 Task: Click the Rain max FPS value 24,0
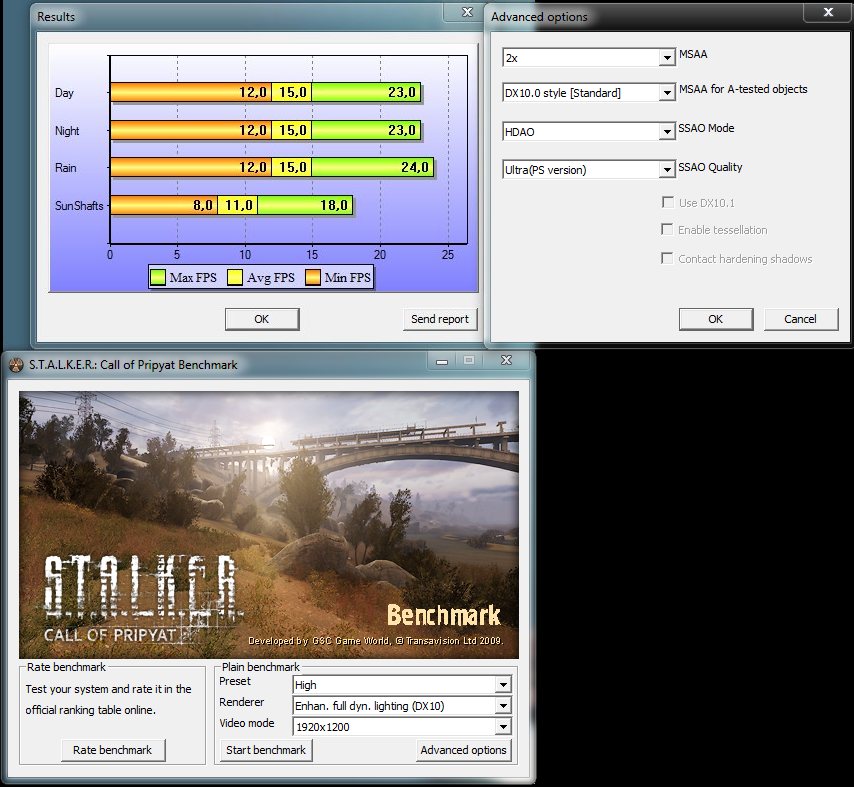415,167
